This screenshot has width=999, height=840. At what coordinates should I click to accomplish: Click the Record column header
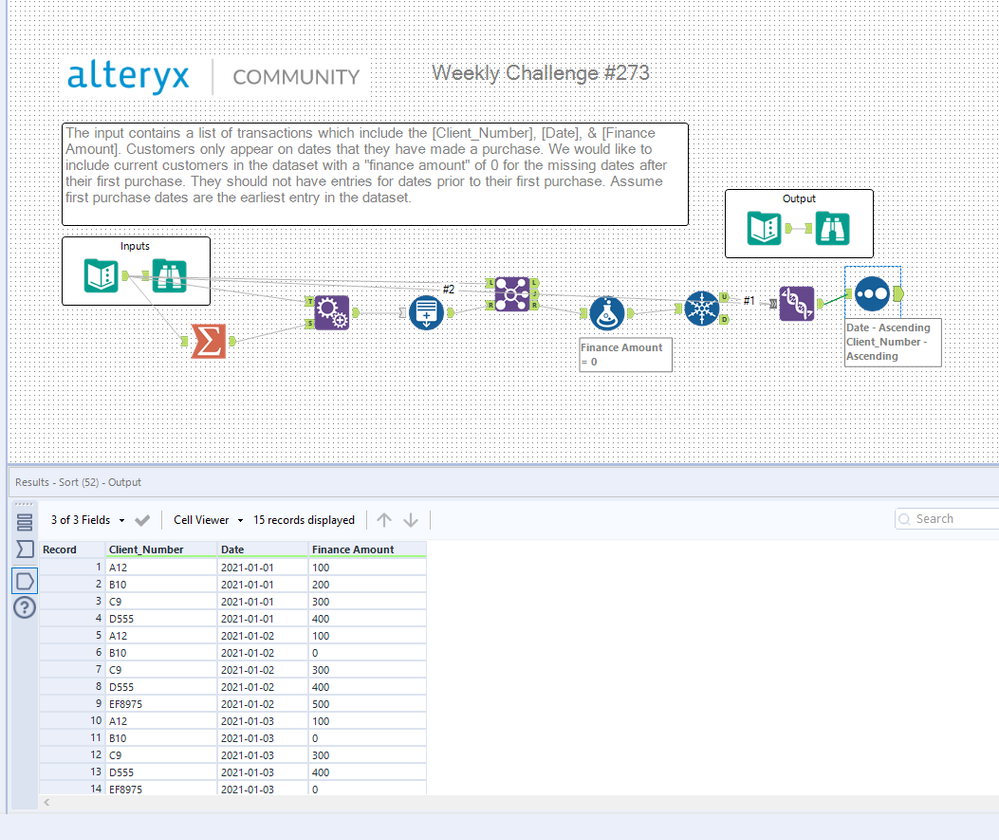(72, 549)
